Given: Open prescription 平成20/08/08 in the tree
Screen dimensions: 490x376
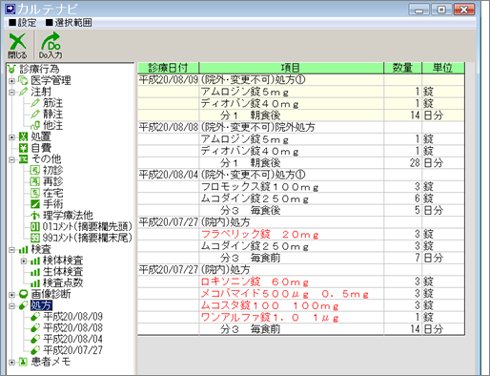Looking at the screenshot, I should point(73,328).
